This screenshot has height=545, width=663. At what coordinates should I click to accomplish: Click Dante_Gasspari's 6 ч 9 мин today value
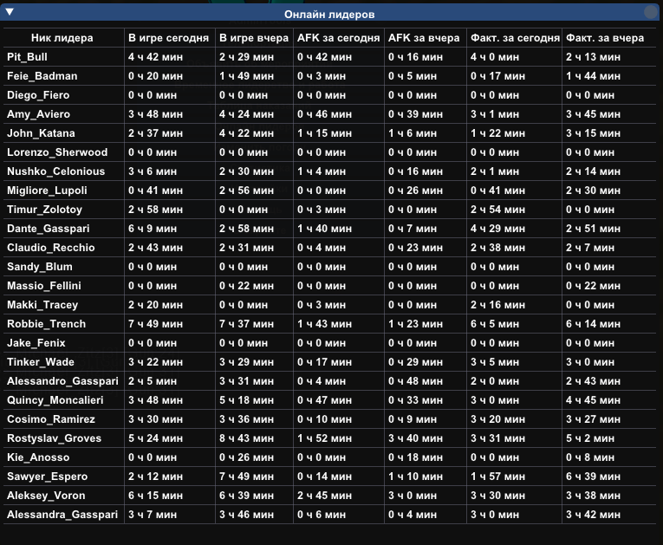coord(152,228)
